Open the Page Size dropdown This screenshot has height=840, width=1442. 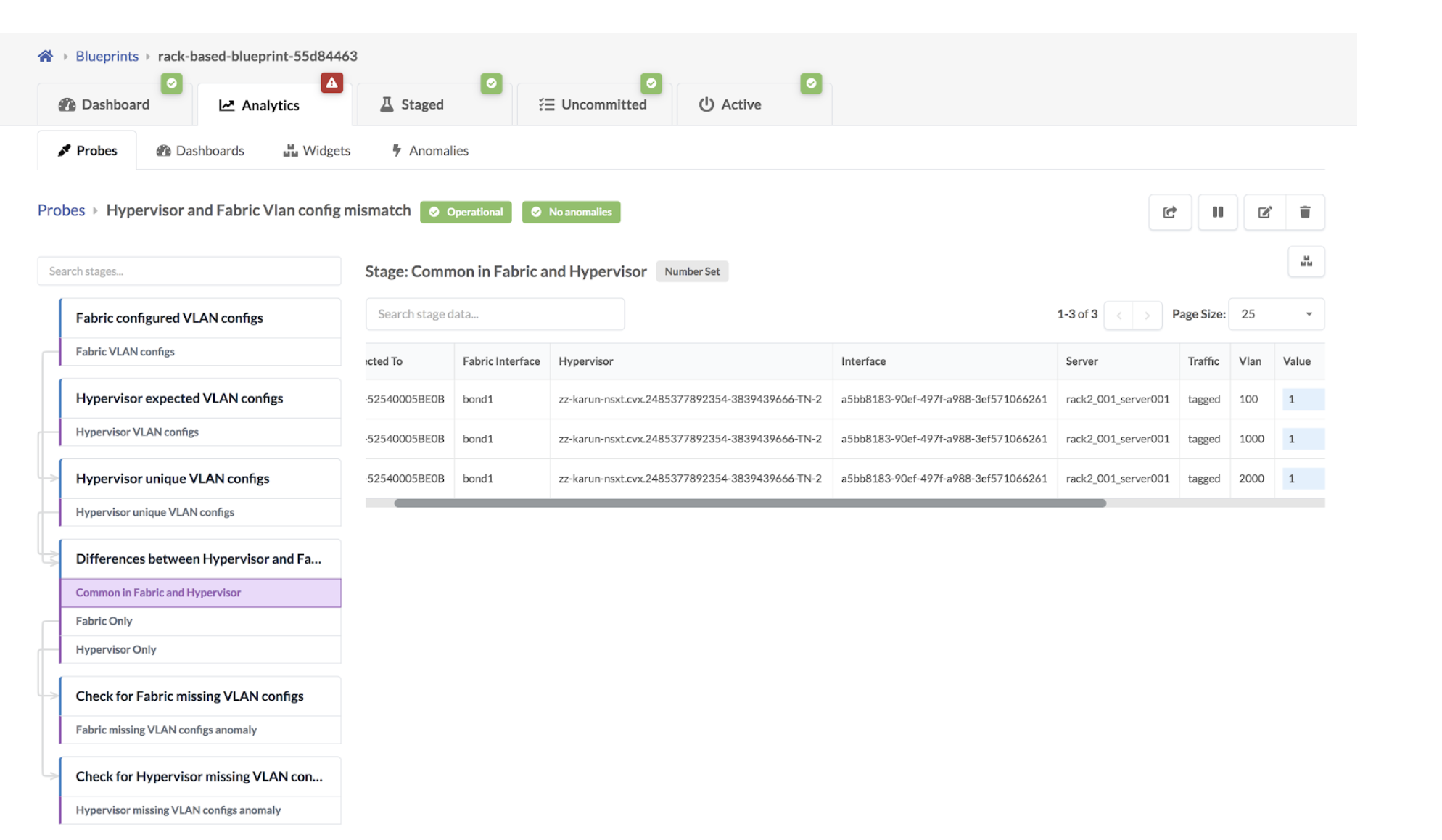point(1276,314)
